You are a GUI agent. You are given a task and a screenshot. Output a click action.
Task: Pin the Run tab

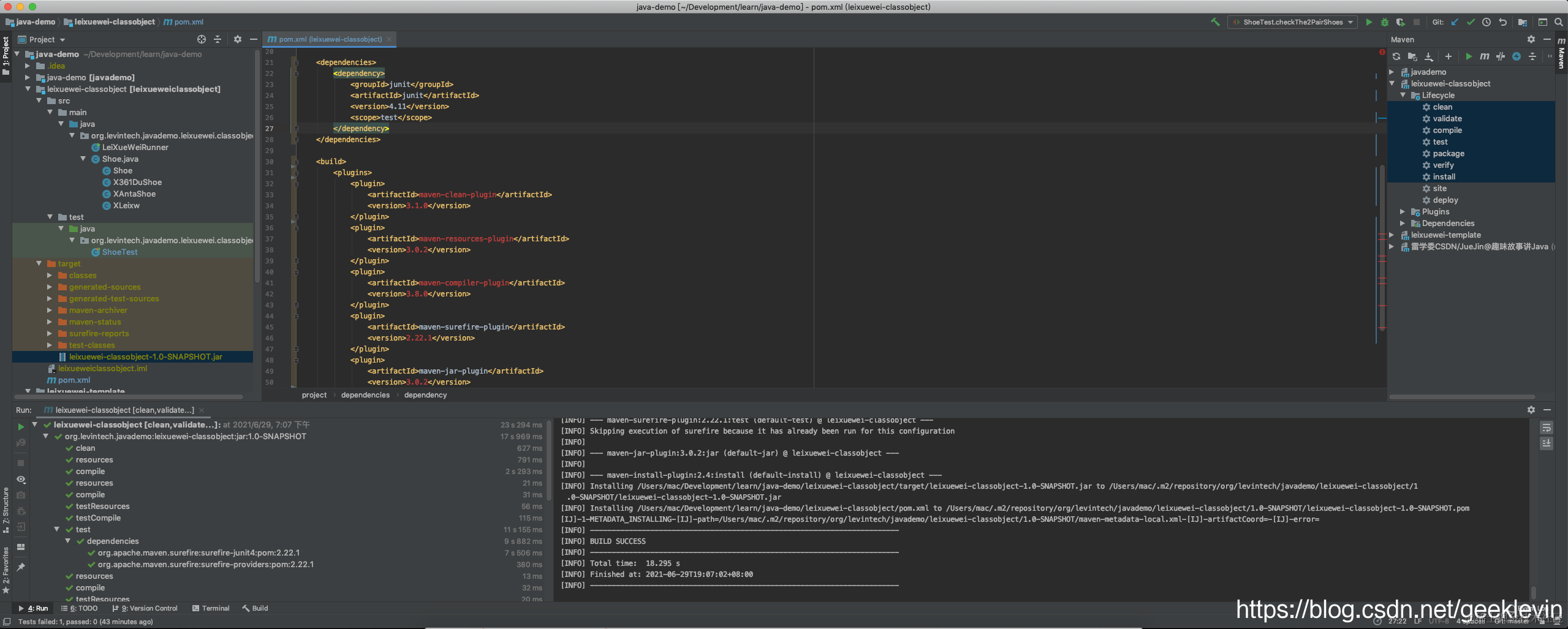tap(21, 567)
